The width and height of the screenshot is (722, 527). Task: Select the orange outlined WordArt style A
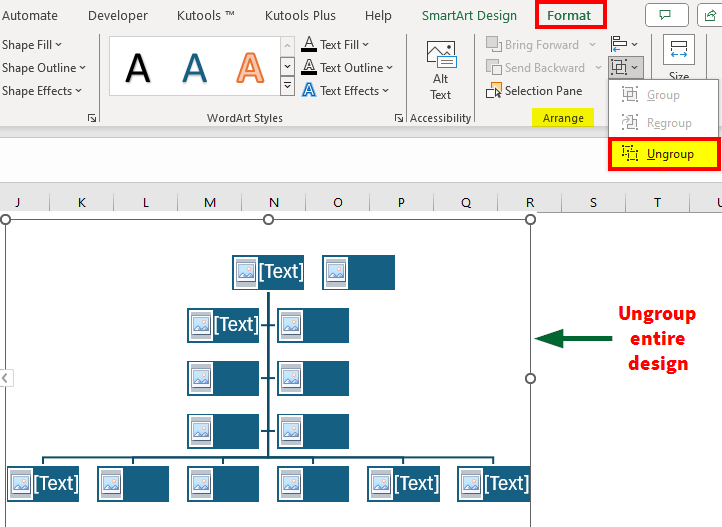pyautogui.click(x=250, y=68)
